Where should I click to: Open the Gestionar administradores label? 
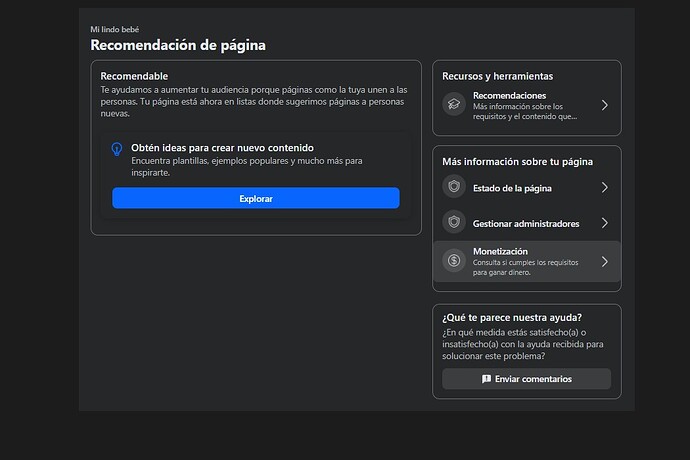pos(526,224)
